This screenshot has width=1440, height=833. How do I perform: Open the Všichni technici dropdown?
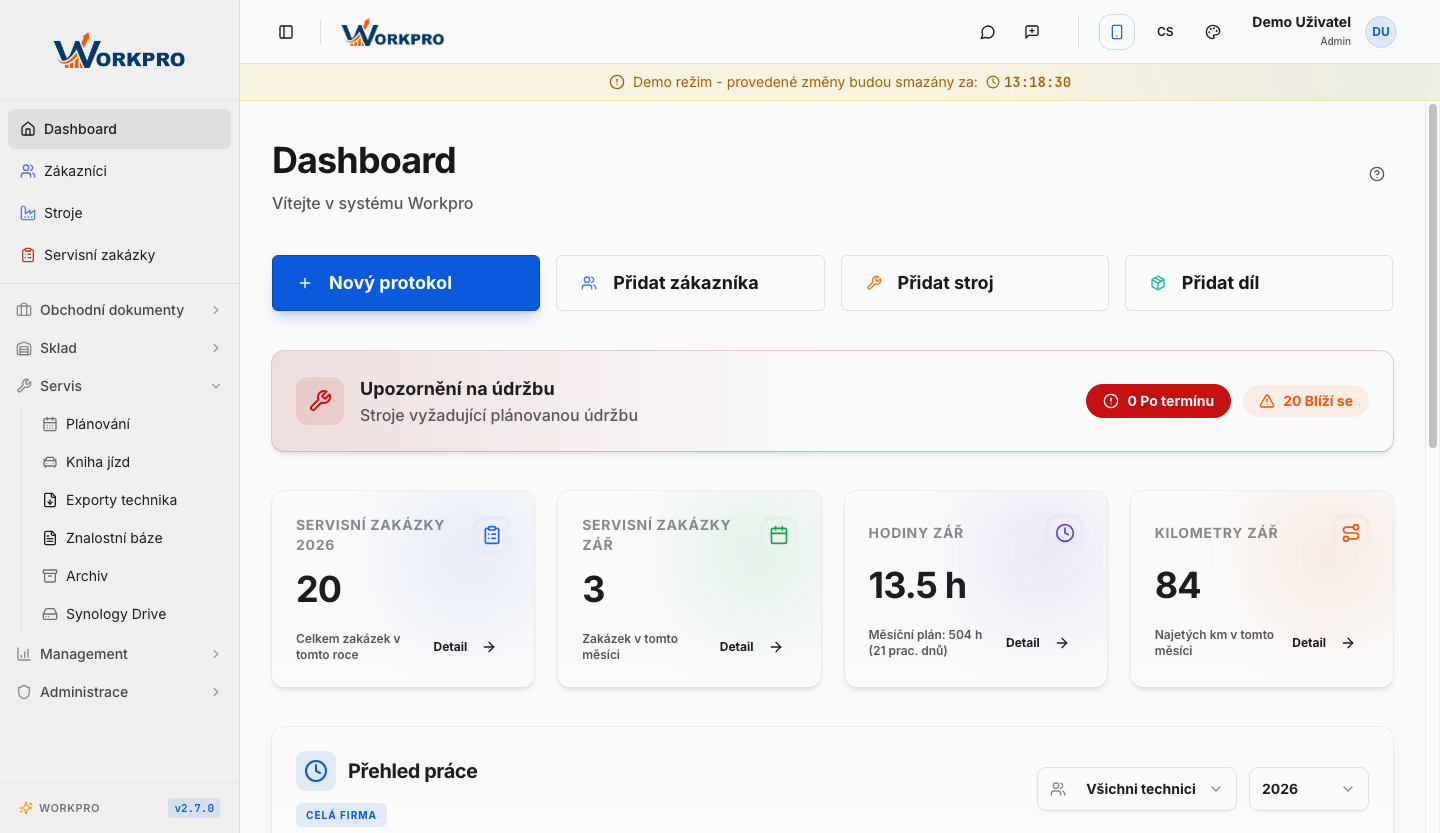coord(1137,789)
